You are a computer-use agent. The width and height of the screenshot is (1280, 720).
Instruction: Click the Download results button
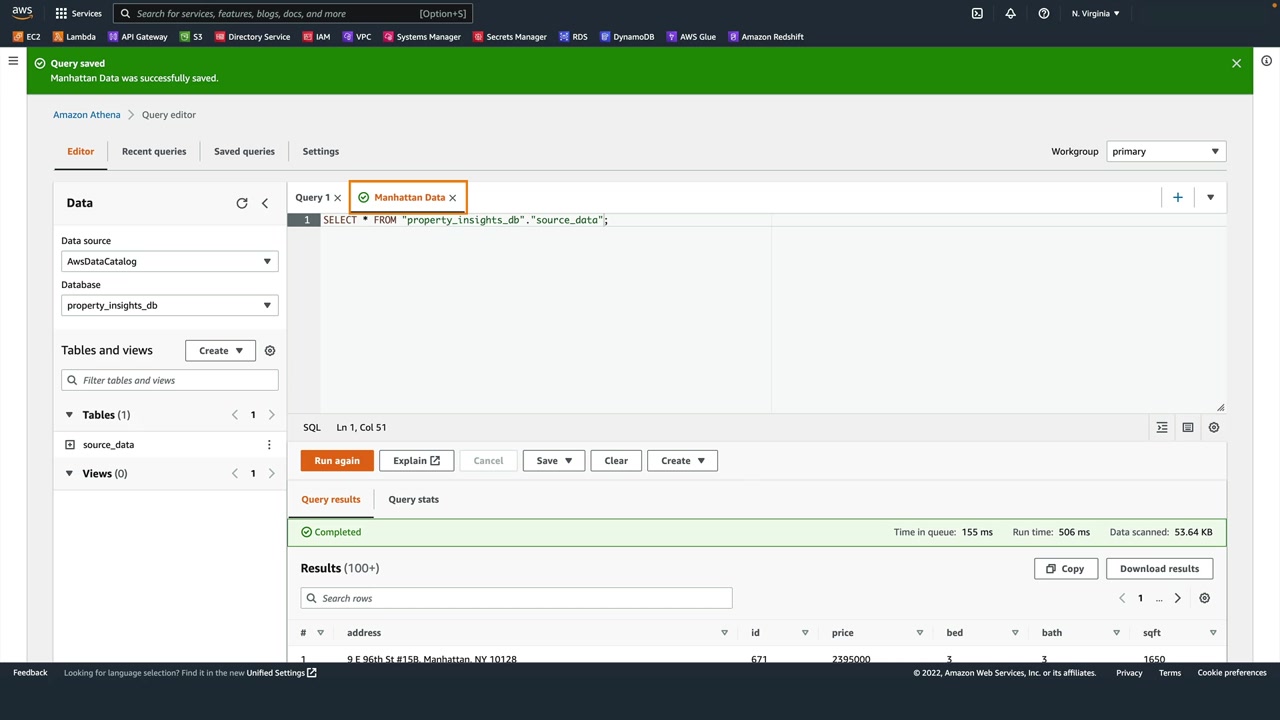click(1159, 569)
